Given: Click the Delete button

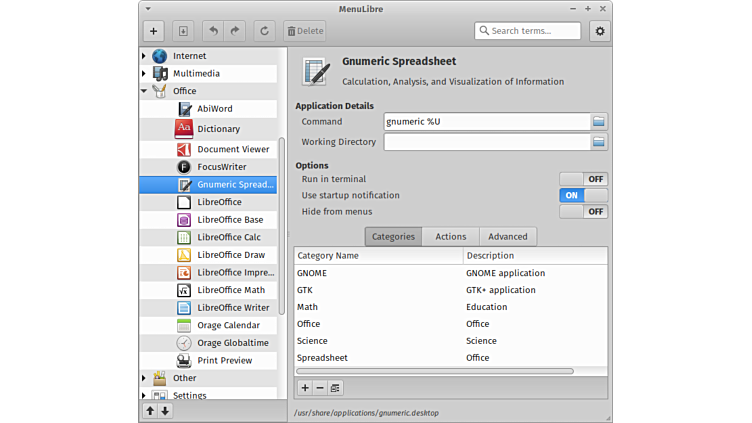Looking at the screenshot, I should tap(304, 31).
